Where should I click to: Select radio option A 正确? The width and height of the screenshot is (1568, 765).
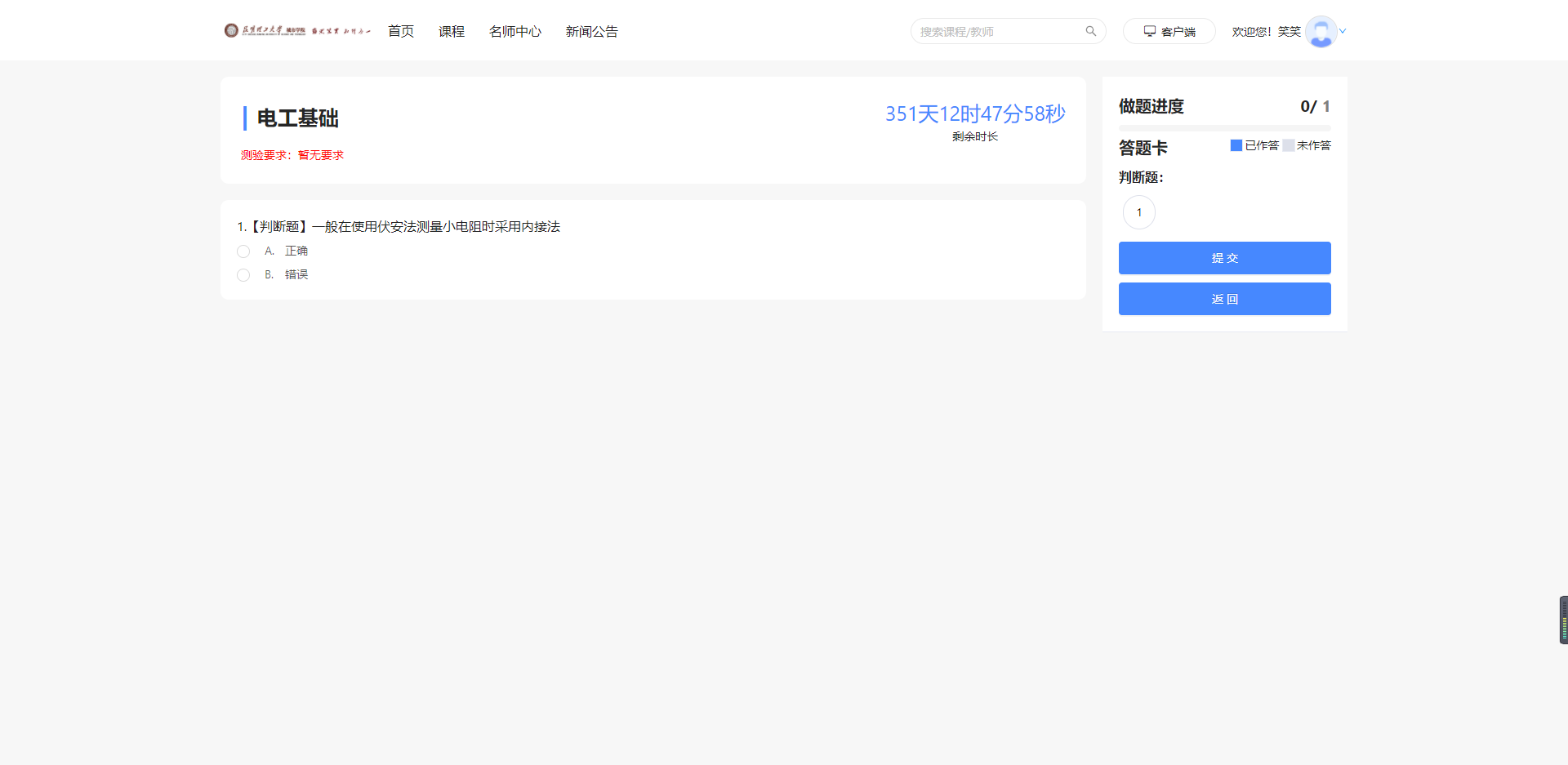[243, 251]
